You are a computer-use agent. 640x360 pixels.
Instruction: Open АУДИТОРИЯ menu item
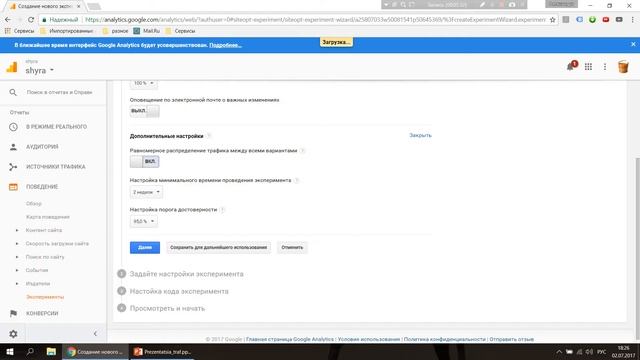pyautogui.click(x=42, y=147)
